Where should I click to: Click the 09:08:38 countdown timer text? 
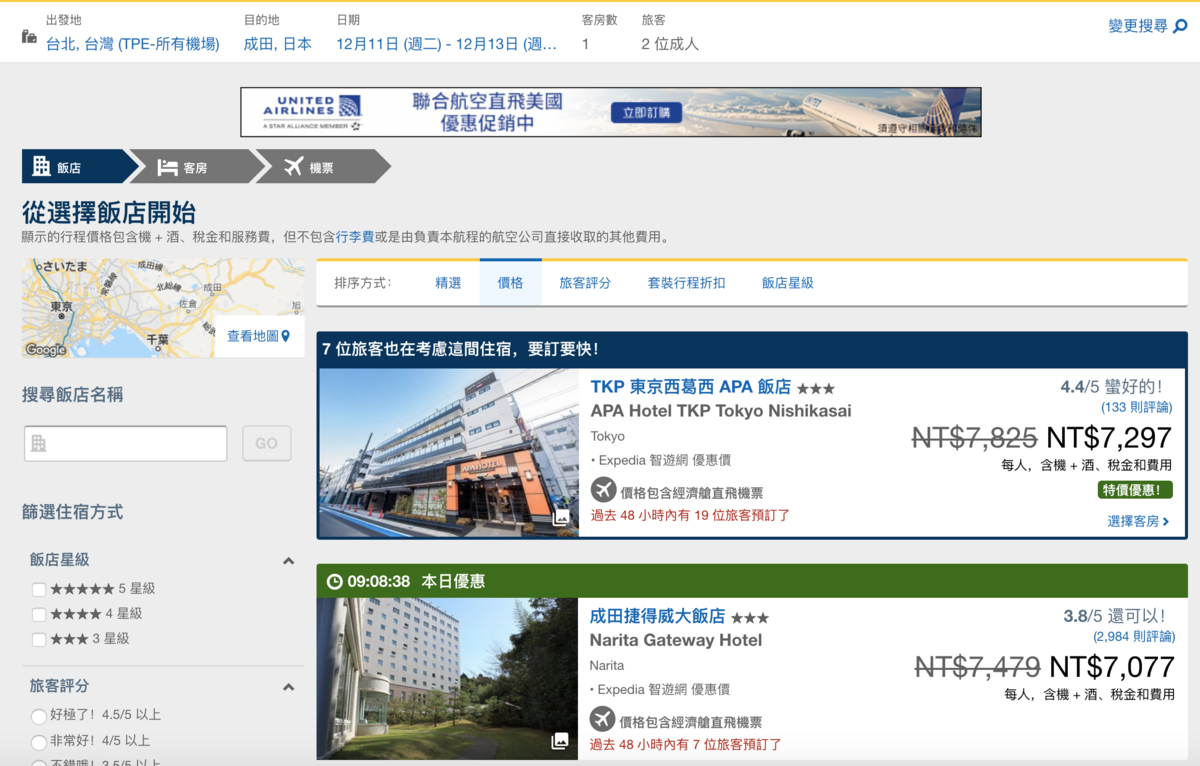[x=379, y=581]
